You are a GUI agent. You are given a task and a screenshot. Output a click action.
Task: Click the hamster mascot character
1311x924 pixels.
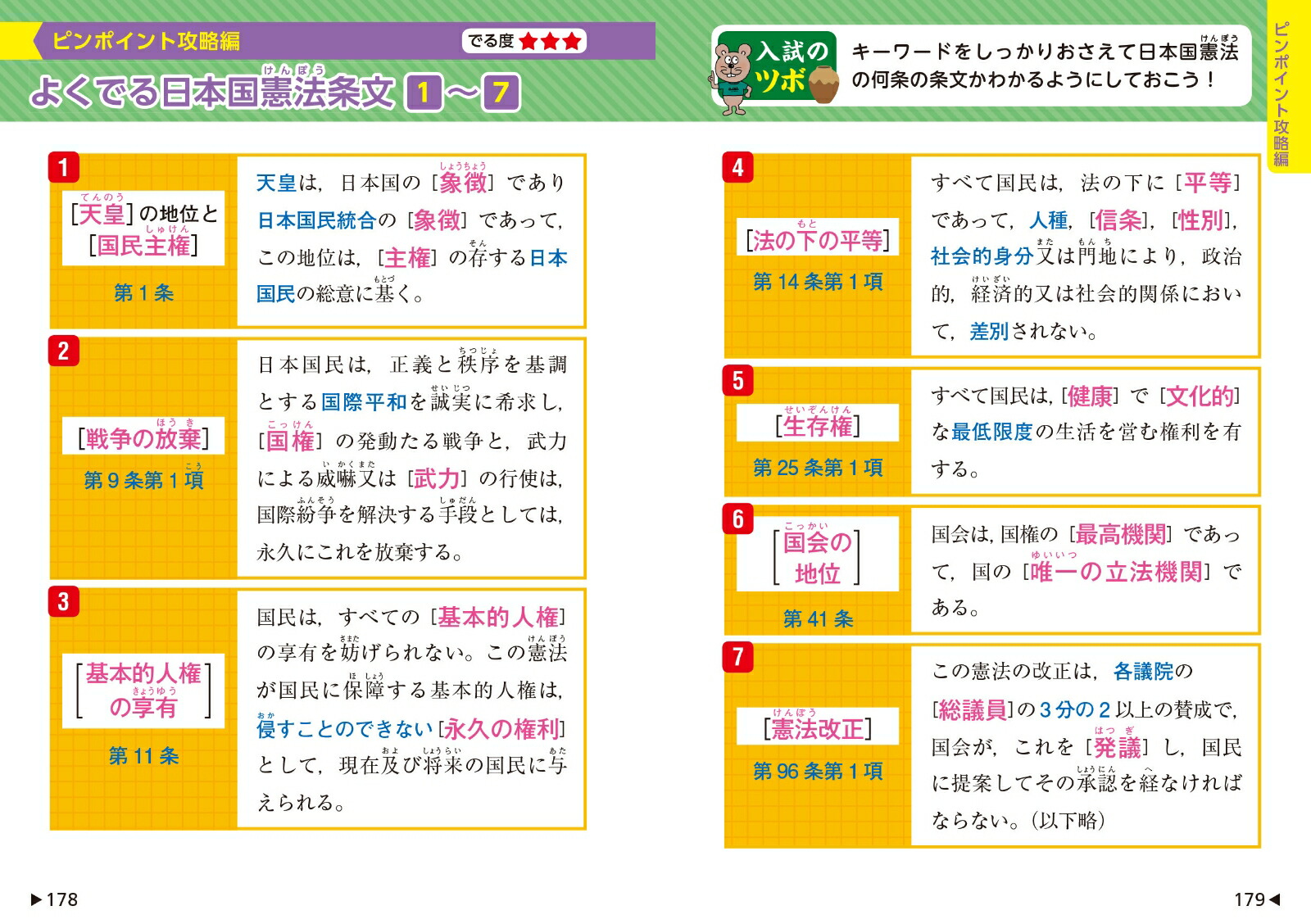[x=731, y=75]
